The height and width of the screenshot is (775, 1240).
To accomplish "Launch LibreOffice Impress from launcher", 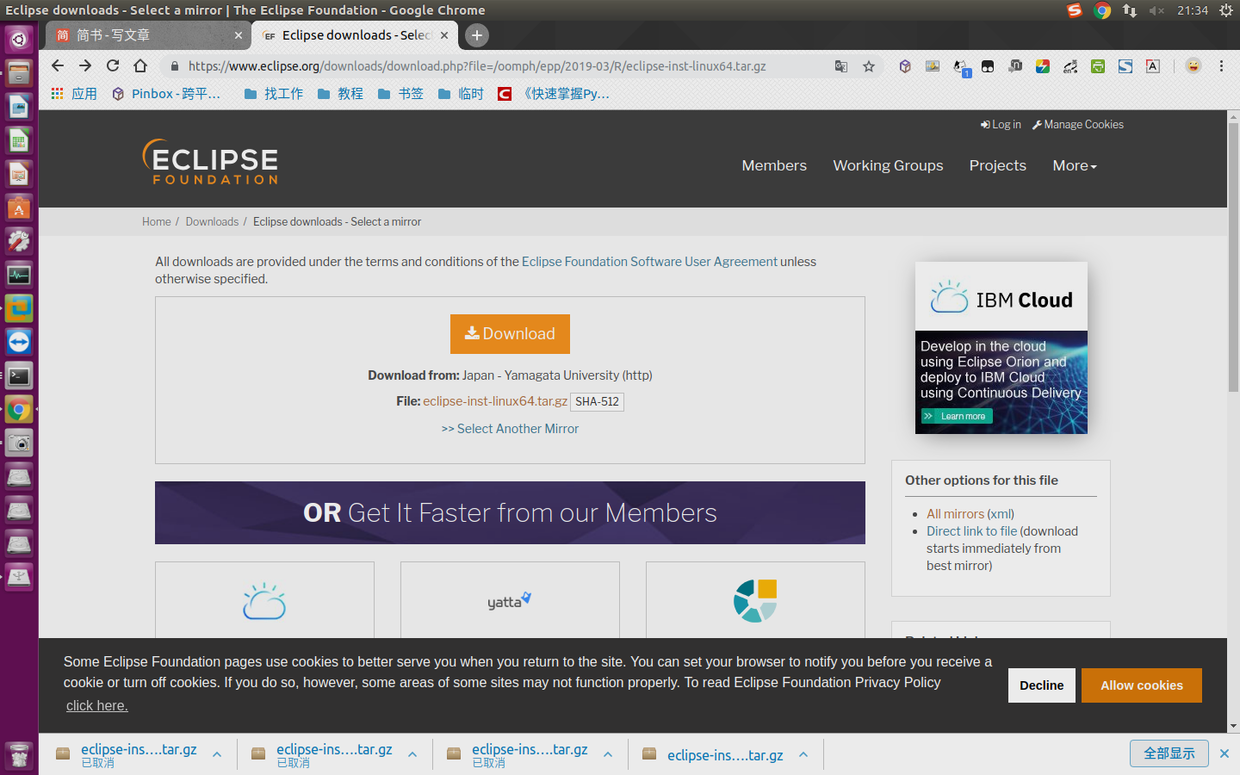I will coord(19,174).
